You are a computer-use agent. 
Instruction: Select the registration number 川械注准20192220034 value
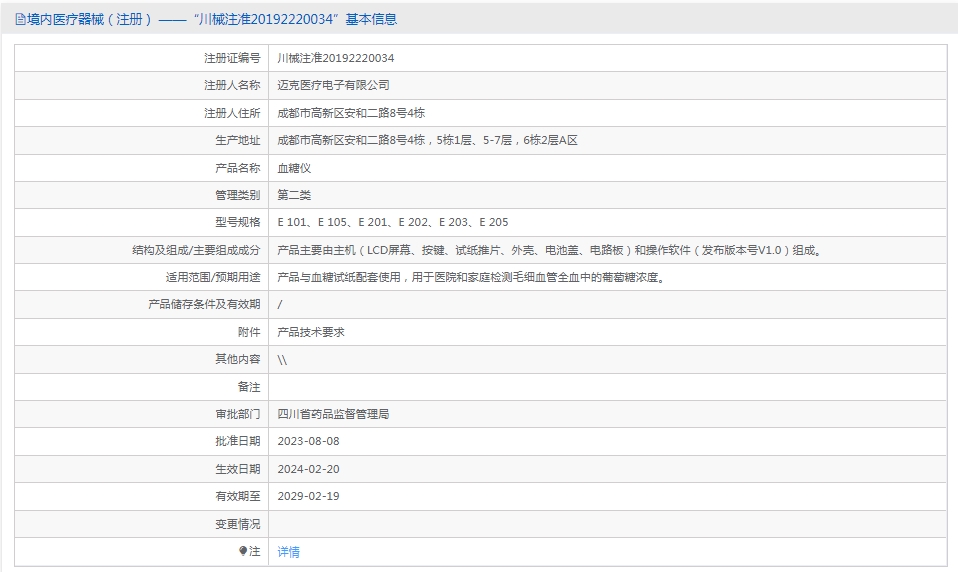(335, 58)
